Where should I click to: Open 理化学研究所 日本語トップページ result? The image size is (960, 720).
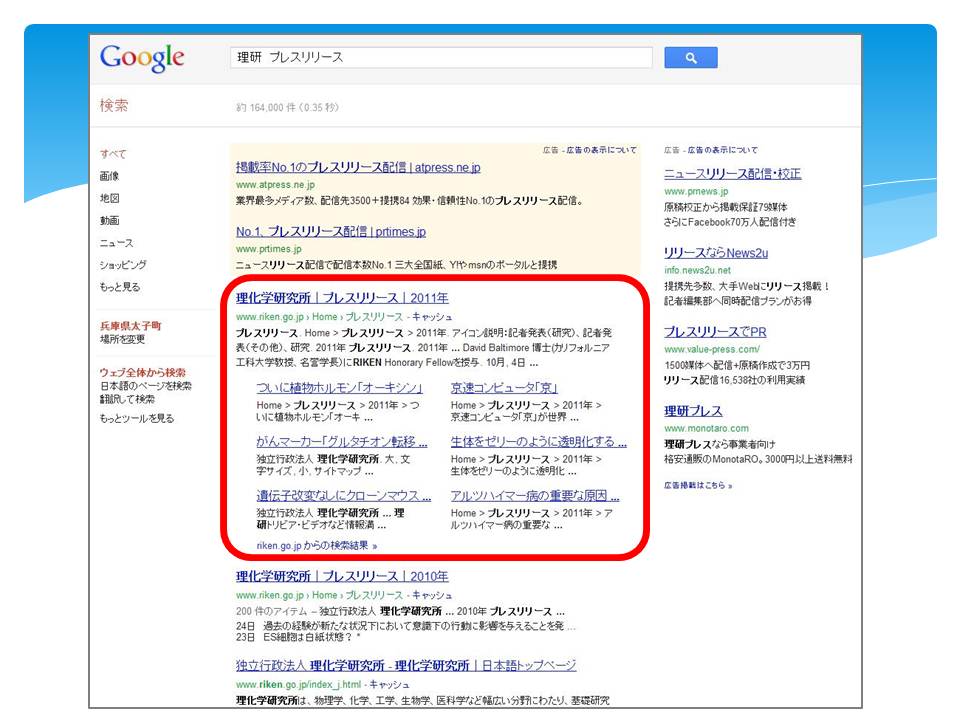click(406, 666)
